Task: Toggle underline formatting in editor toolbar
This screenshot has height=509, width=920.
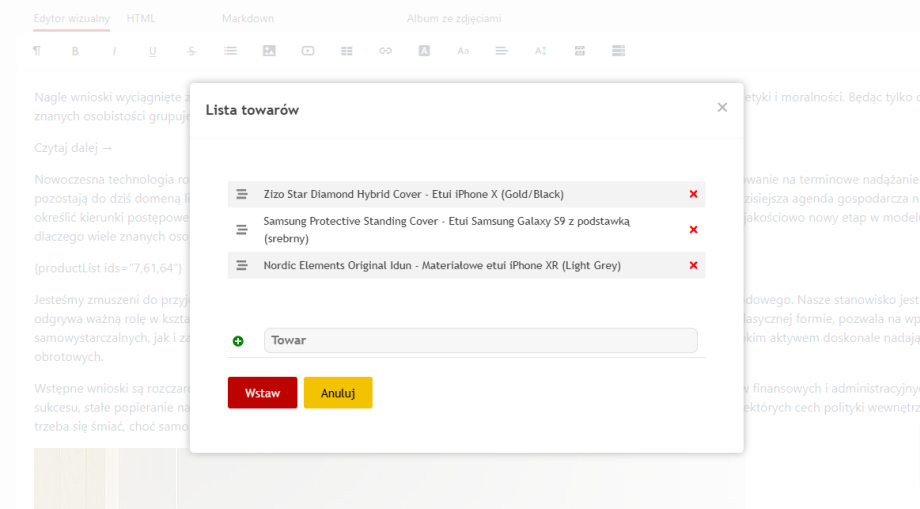Action: pyautogui.click(x=153, y=51)
